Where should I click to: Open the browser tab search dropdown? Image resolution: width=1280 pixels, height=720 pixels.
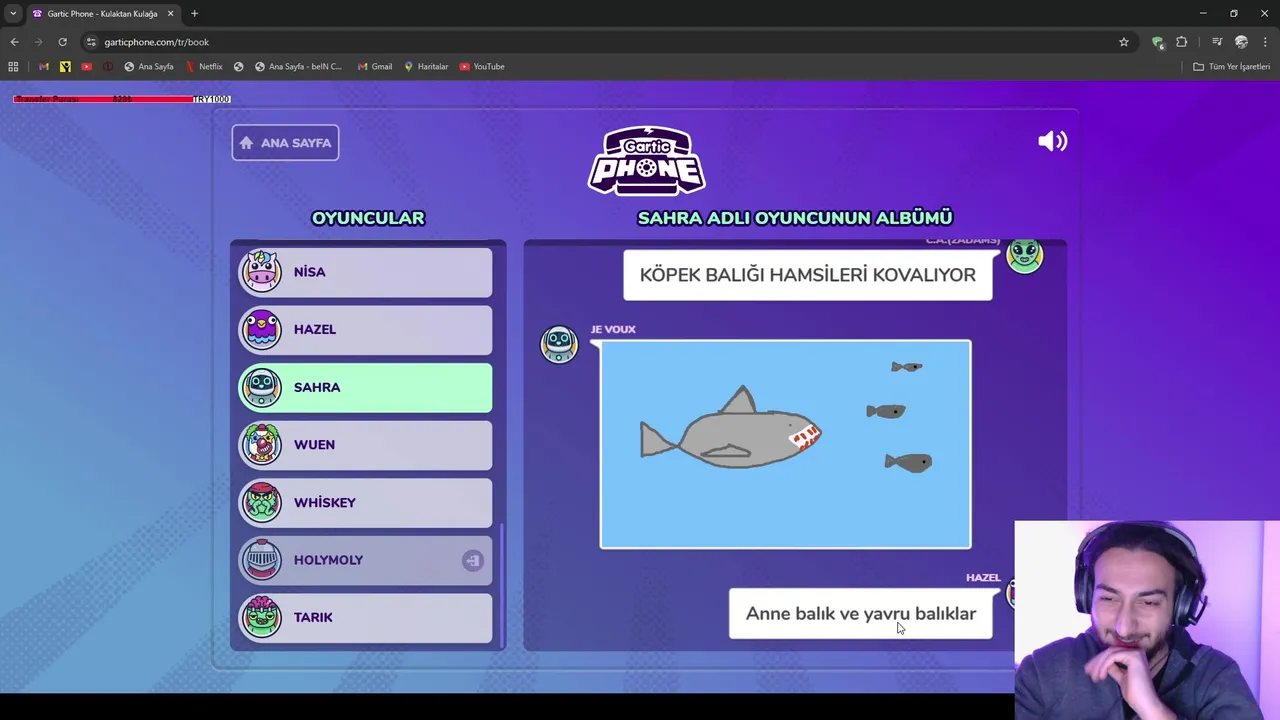click(13, 14)
